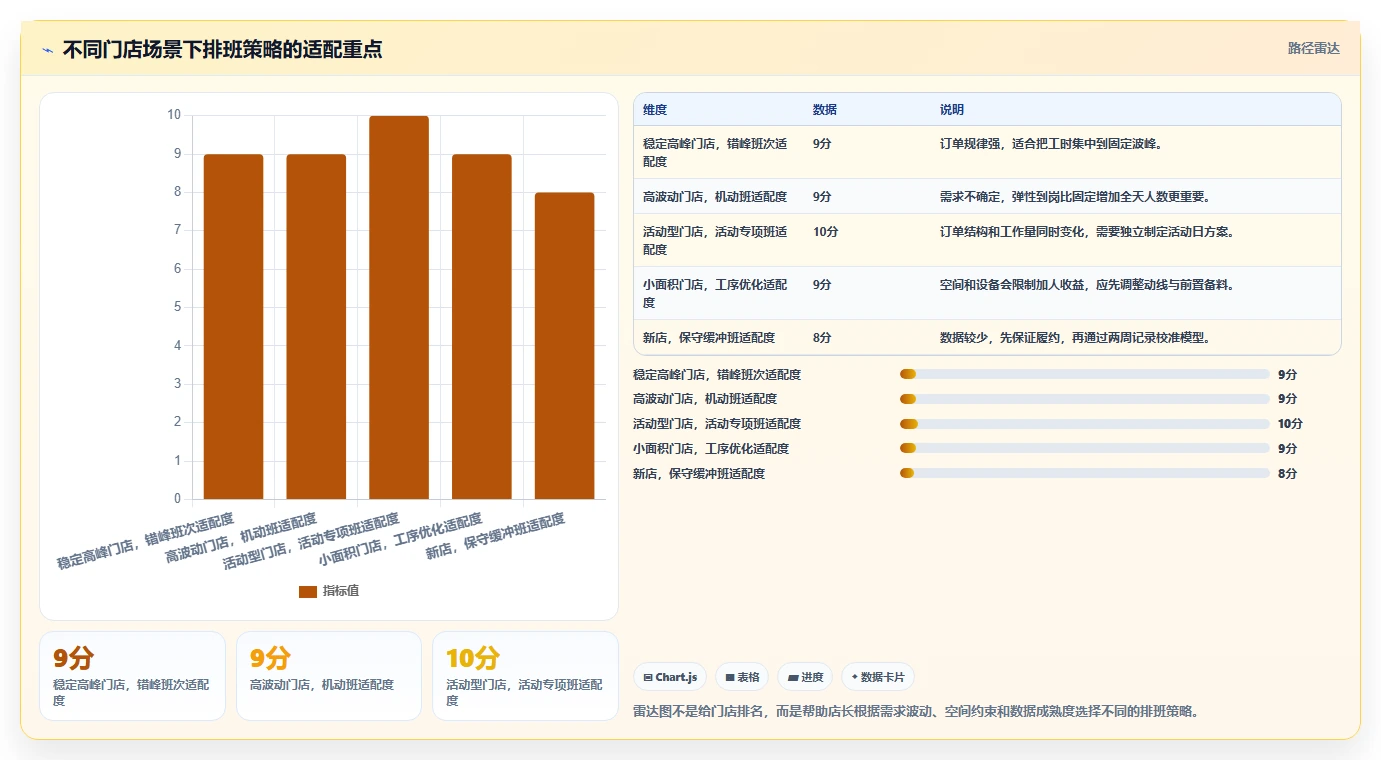This screenshot has width=1381, height=760.
Task: Click x-axis label 稳定高峰门店，错峰班次适配度
Action: (x=145, y=541)
